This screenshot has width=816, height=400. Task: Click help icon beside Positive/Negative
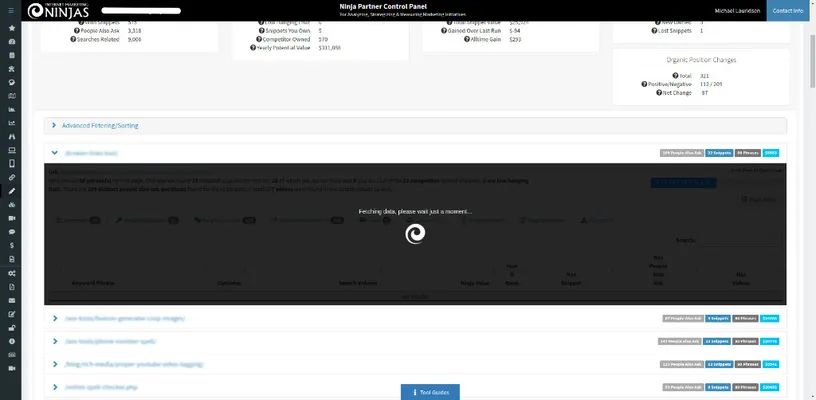pos(645,84)
